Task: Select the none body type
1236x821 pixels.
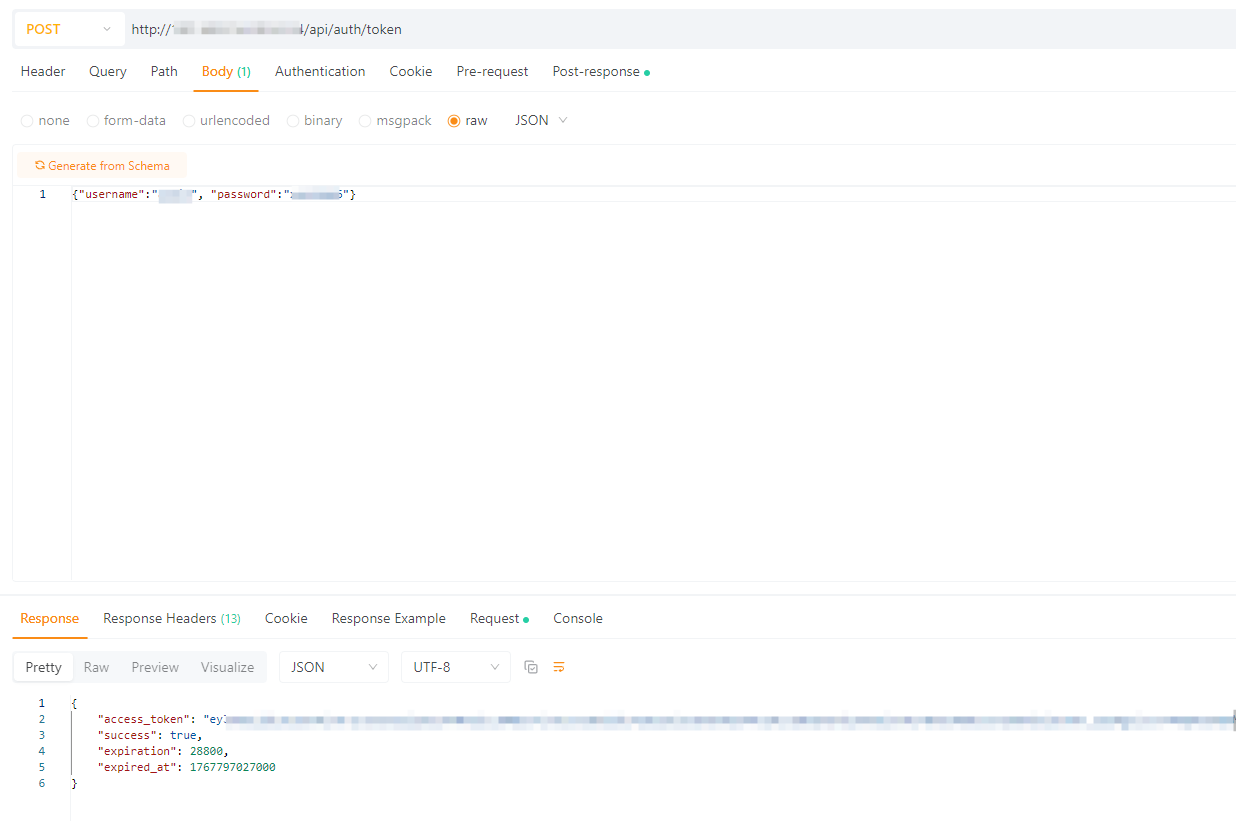Action: (x=27, y=121)
